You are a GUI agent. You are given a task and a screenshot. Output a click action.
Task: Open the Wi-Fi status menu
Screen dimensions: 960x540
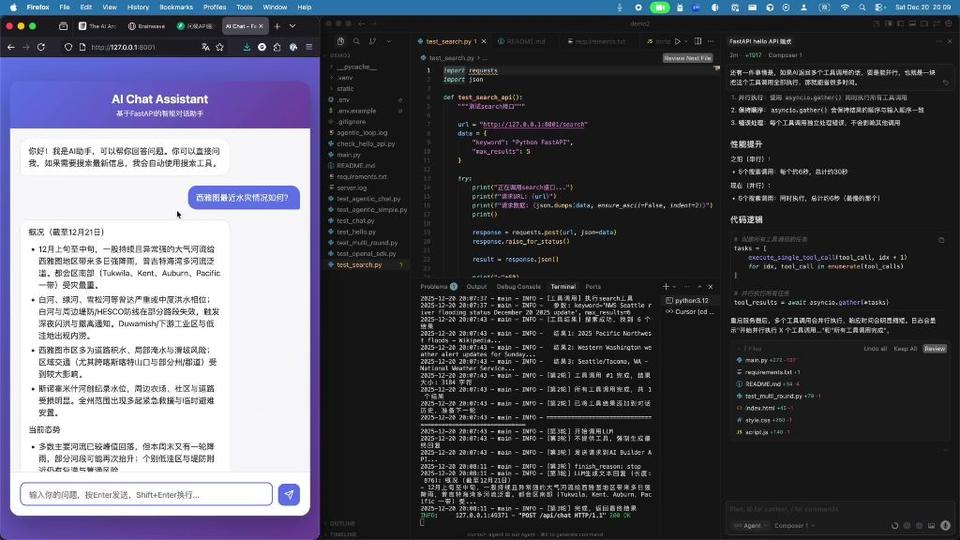pos(845,7)
